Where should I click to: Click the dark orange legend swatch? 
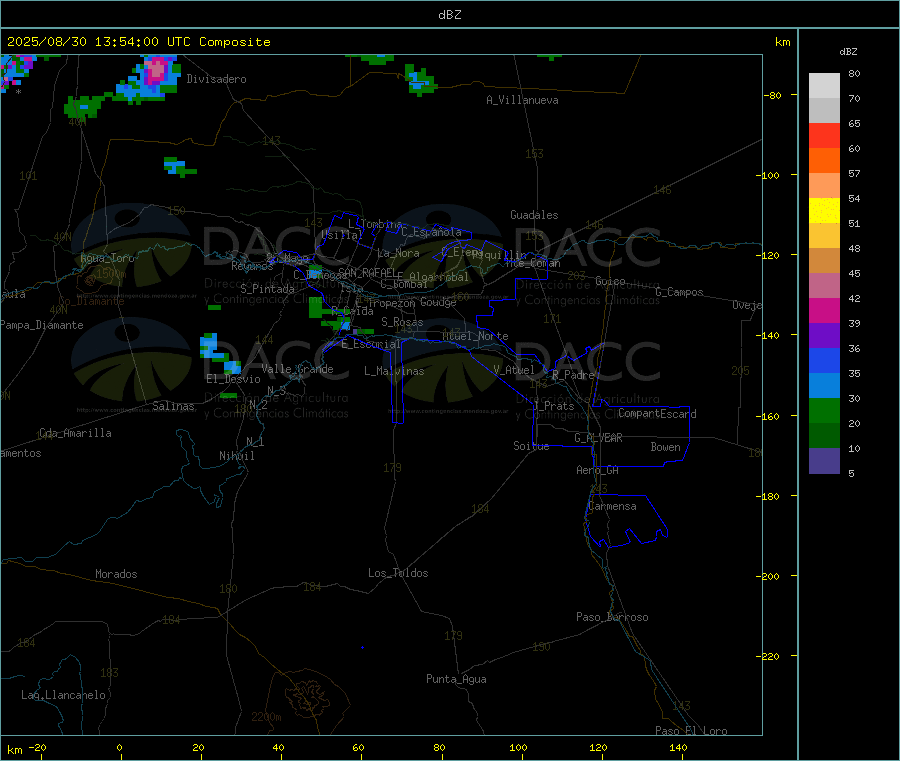click(824, 161)
